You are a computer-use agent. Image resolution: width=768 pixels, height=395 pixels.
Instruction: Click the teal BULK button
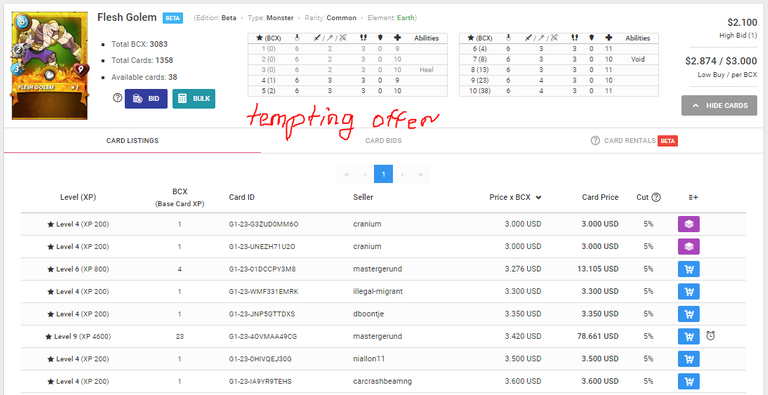coord(194,99)
